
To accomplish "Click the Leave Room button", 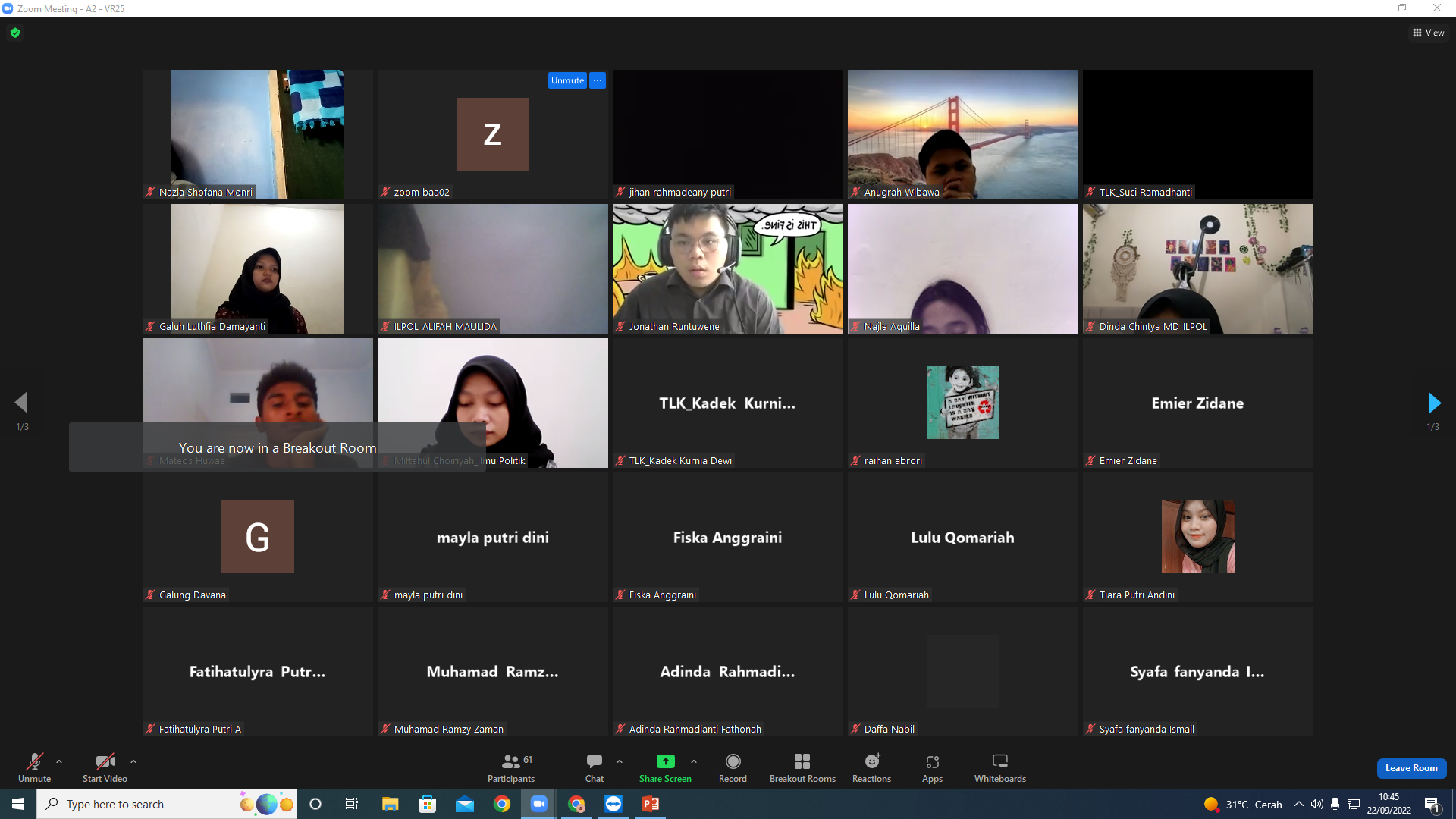I will coord(1411,768).
